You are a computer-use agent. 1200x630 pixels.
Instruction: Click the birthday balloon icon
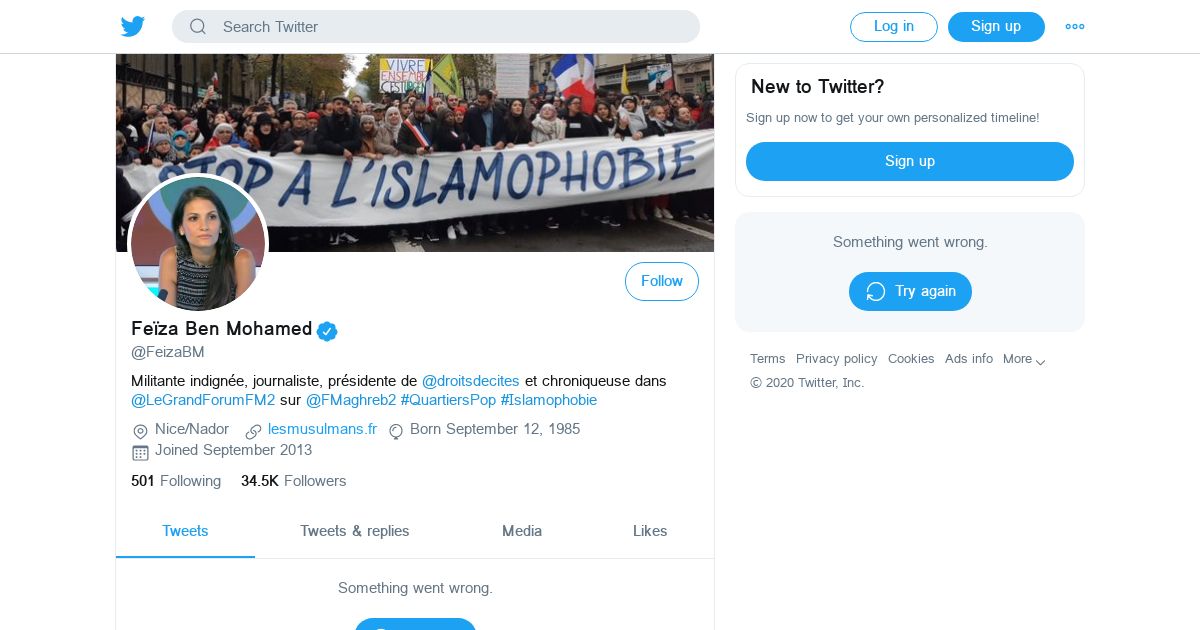click(396, 431)
